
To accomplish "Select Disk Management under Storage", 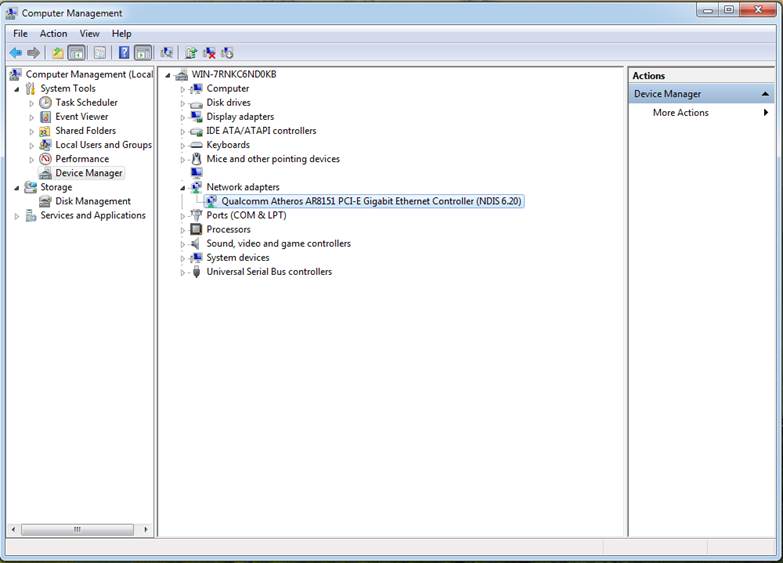I will (93, 201).
